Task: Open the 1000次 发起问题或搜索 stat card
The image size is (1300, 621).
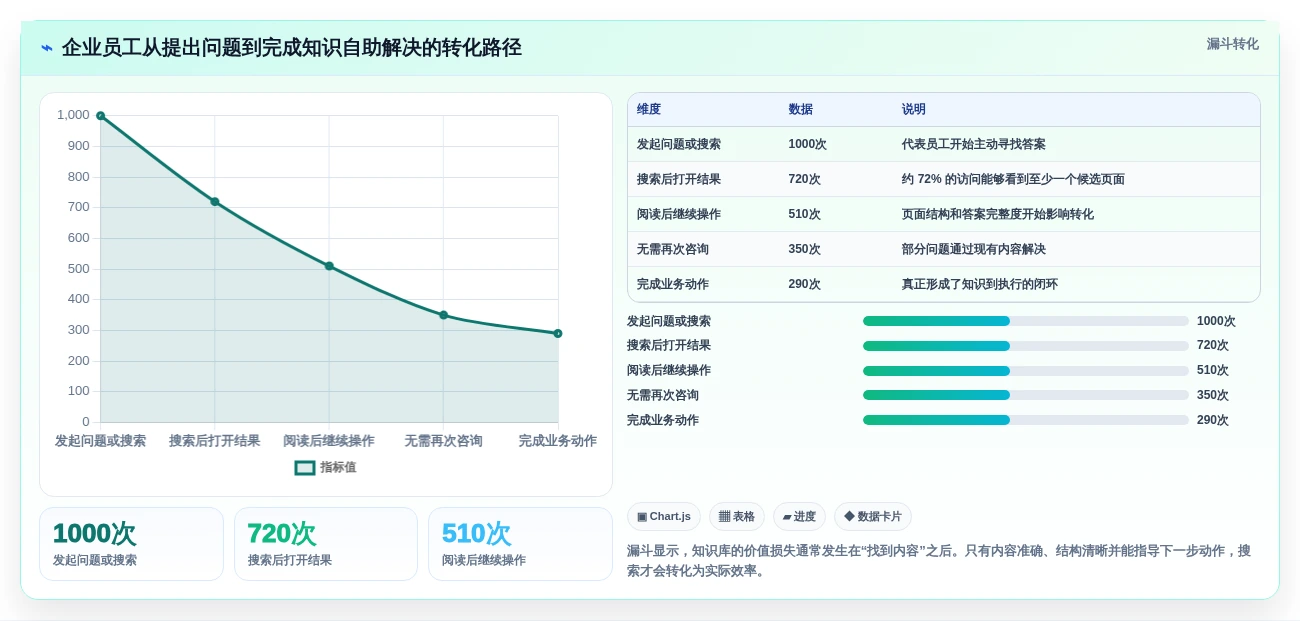Action: point(131,544)
